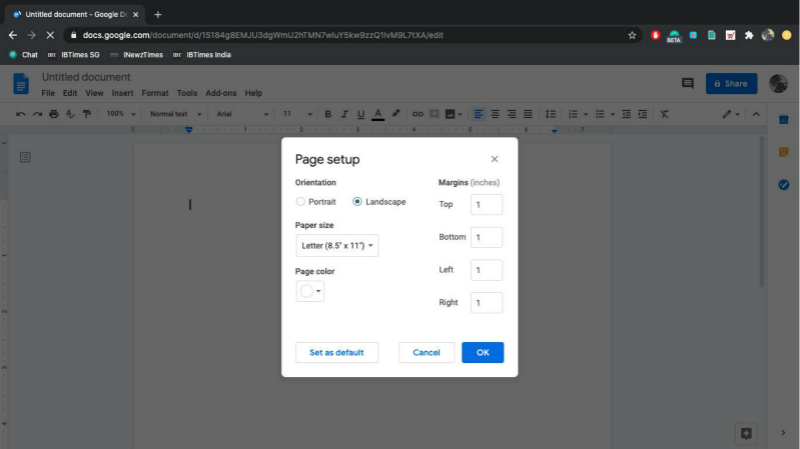800x449 pixels.
Task: Bookmark page with star icon
Action: point(632,35)
